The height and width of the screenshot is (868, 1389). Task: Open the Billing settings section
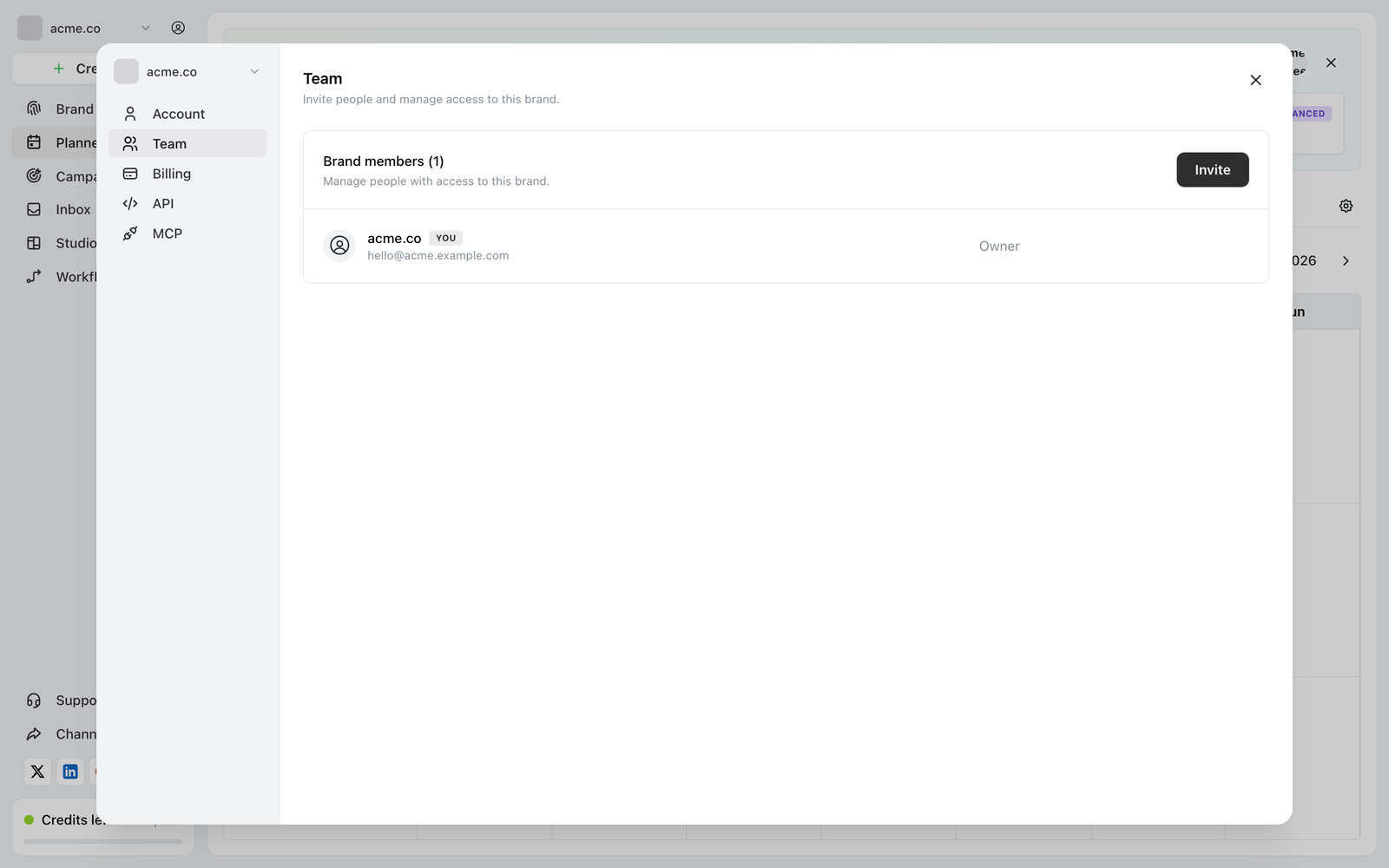[x=188, y=174]
